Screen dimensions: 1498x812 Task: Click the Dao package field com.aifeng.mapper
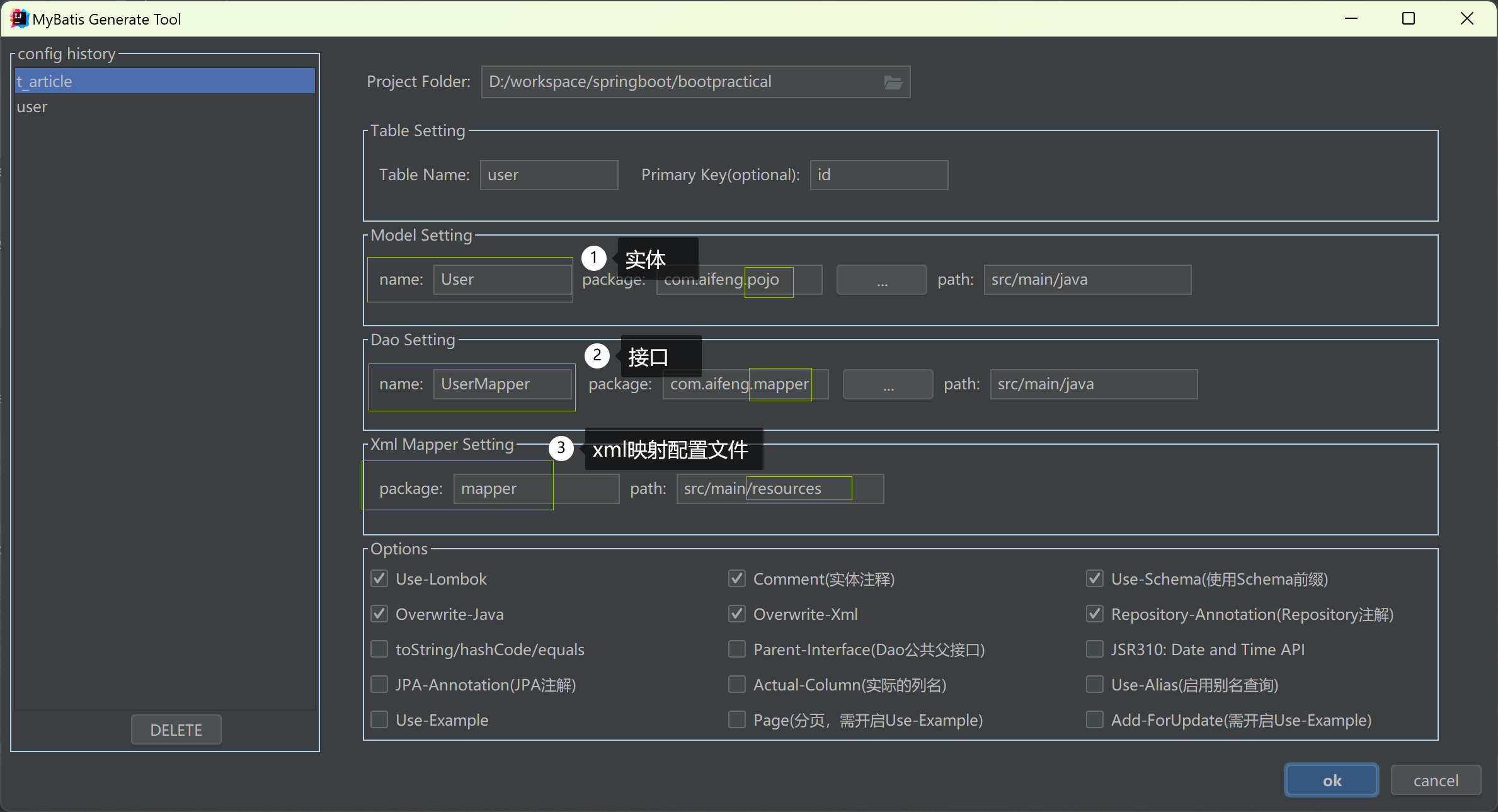click(746, 384)
